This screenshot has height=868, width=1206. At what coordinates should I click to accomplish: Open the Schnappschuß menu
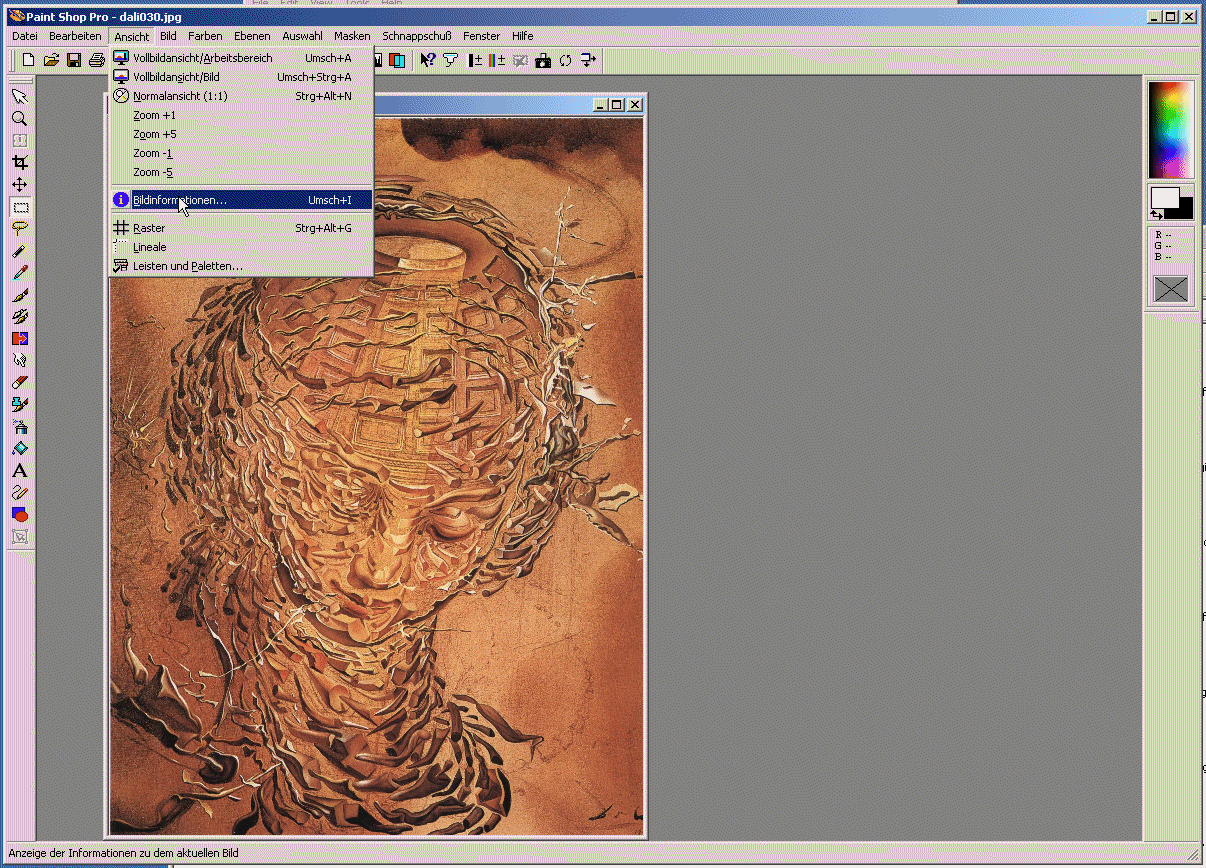[417, 36]
